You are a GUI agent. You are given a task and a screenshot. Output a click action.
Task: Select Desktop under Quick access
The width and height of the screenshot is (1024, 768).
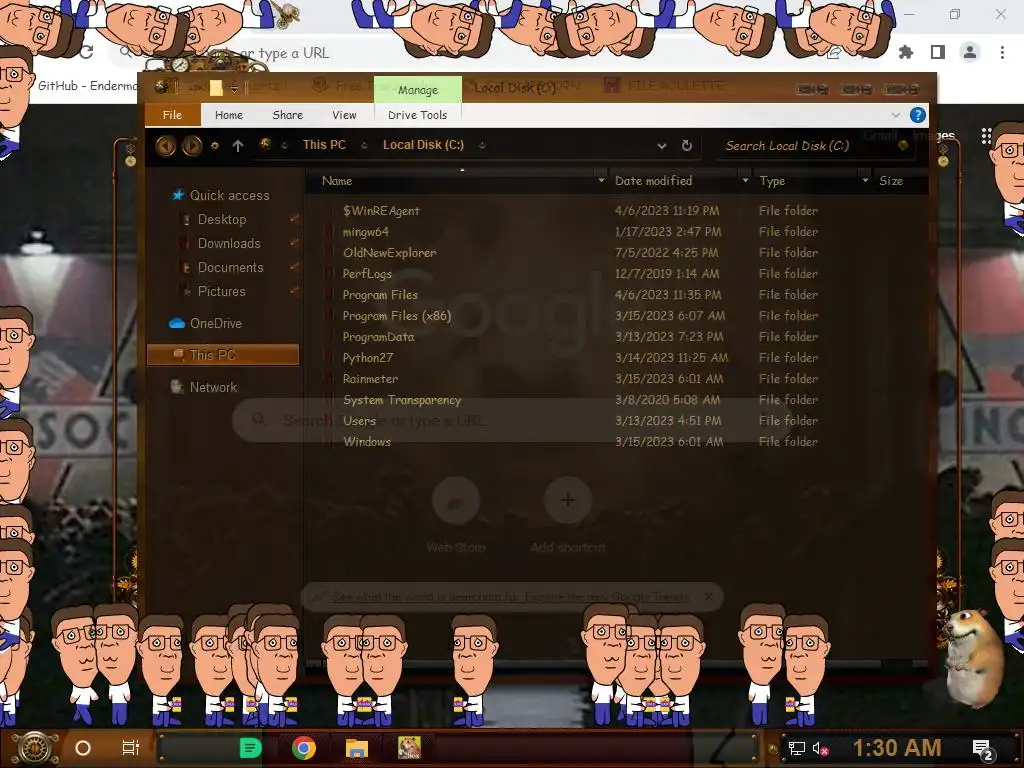coord(222,219)
